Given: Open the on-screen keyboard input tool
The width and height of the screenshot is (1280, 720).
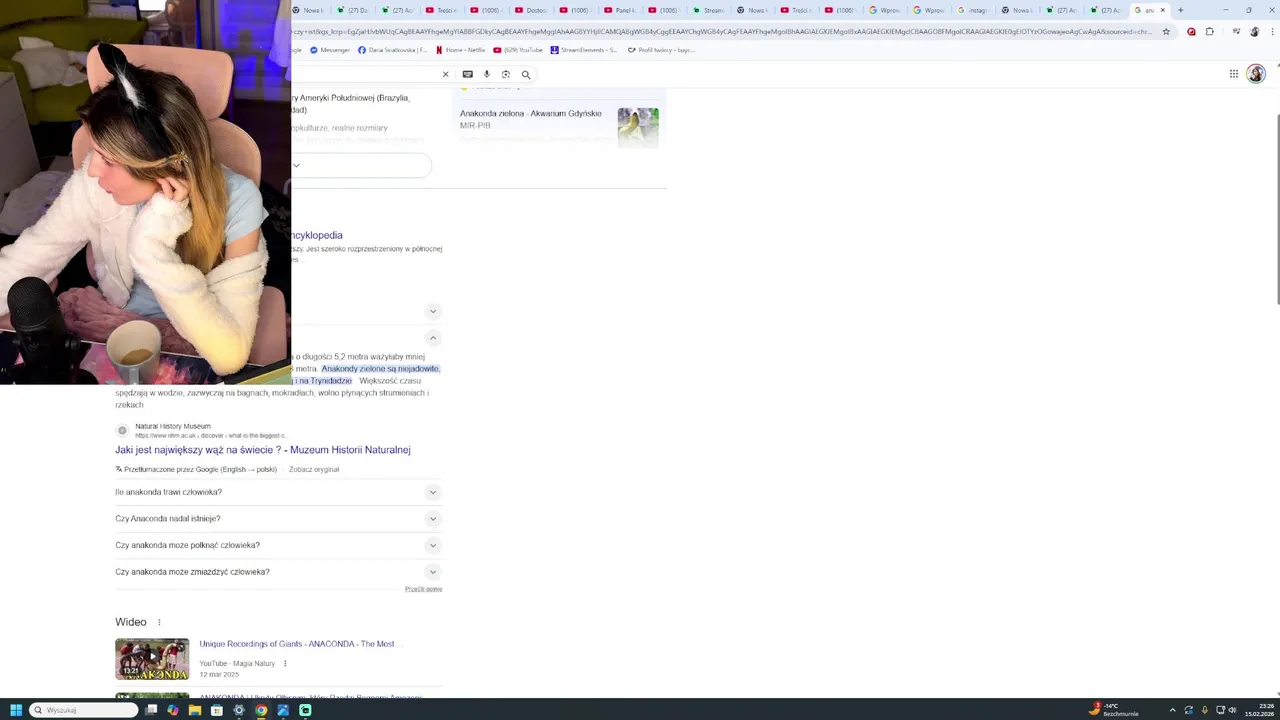Looking at the screenshot, I should click(x=467, y=74).
